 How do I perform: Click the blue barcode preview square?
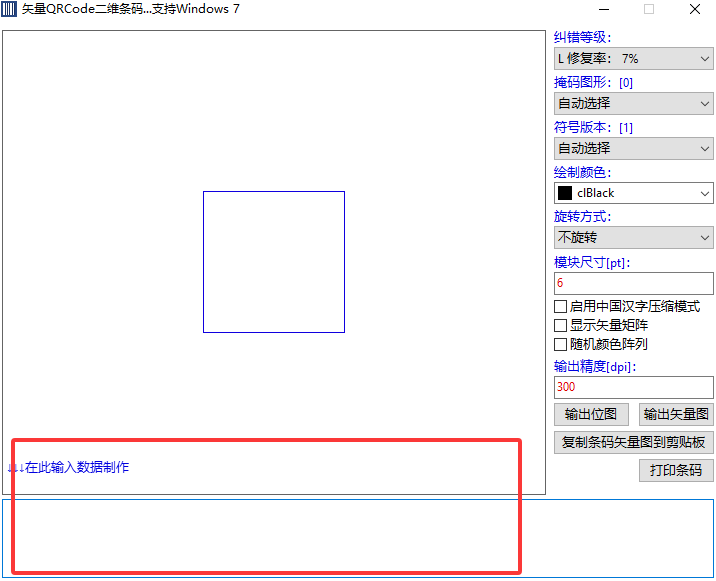click(x=274, y=262)
